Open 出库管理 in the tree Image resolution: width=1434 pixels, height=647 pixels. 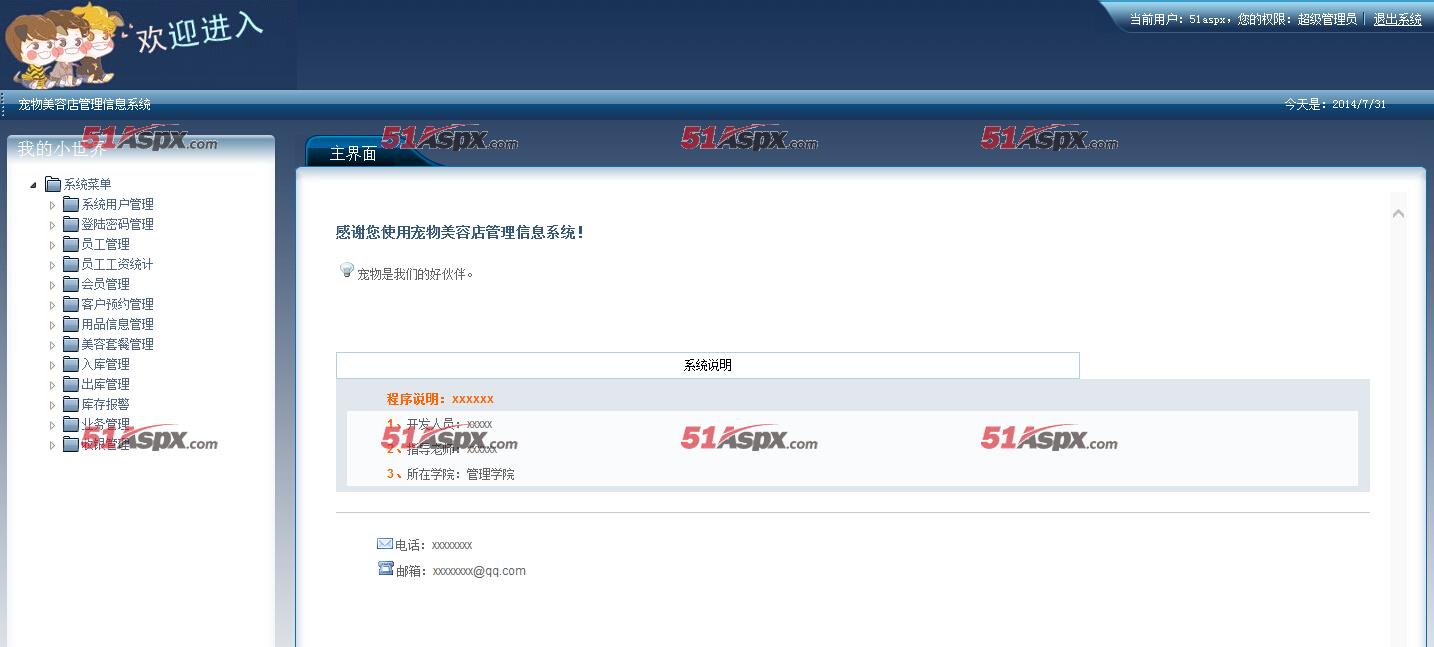(106, 384)
